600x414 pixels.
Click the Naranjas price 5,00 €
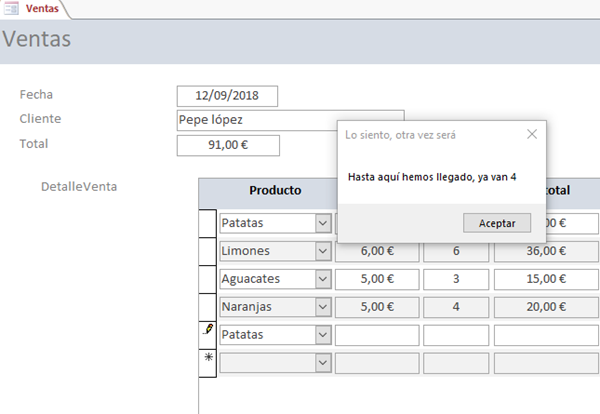377,307
